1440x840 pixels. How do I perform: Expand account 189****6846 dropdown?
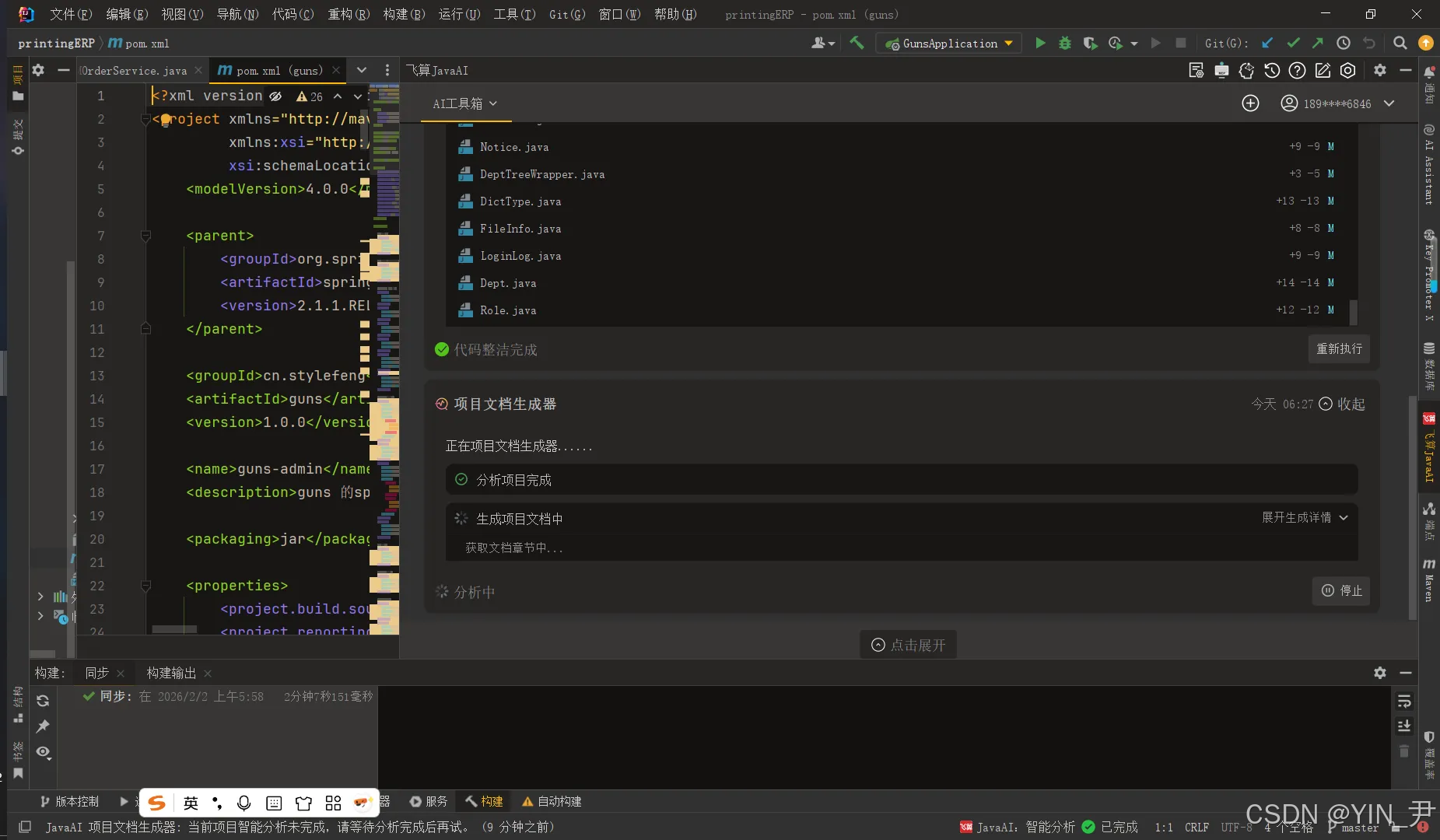tap(1389, 103)
